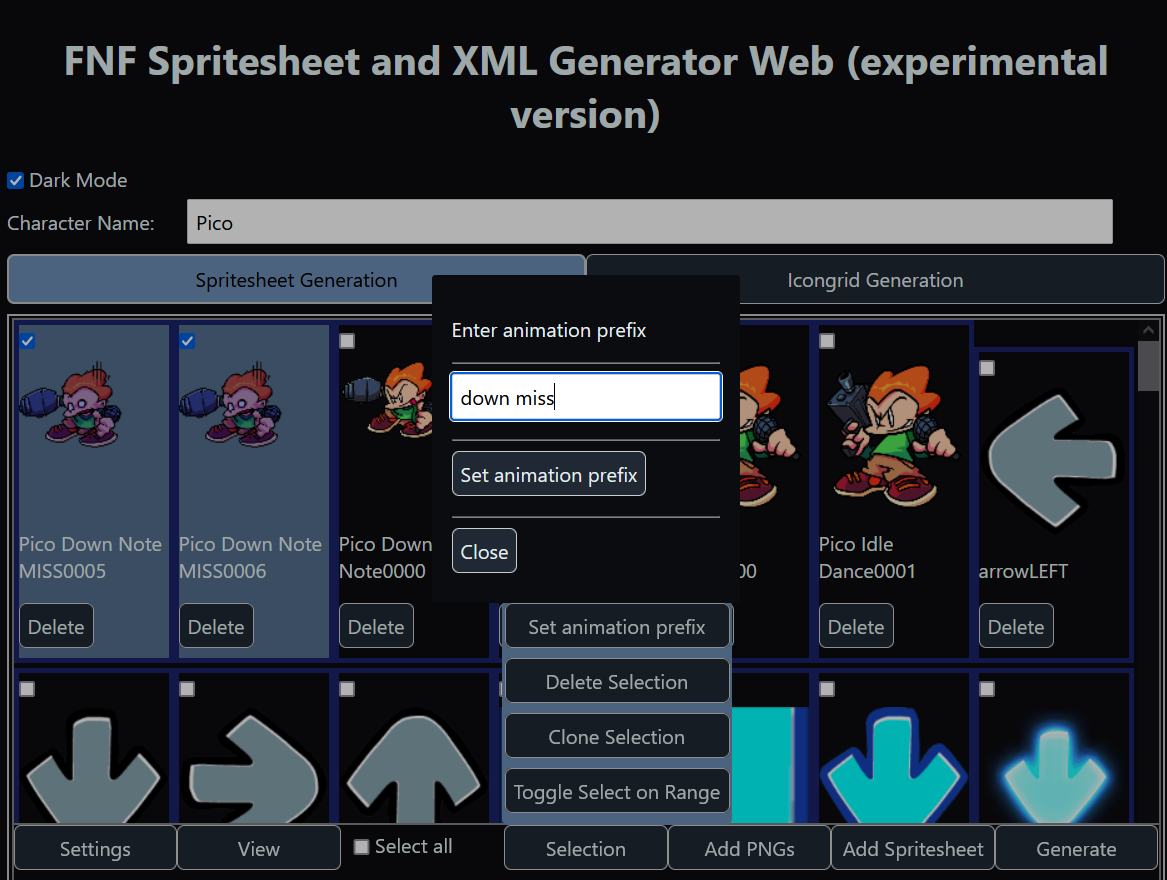
Task: Click the Character Name input field
Action: pyautogui.click(x=650, y=221)
